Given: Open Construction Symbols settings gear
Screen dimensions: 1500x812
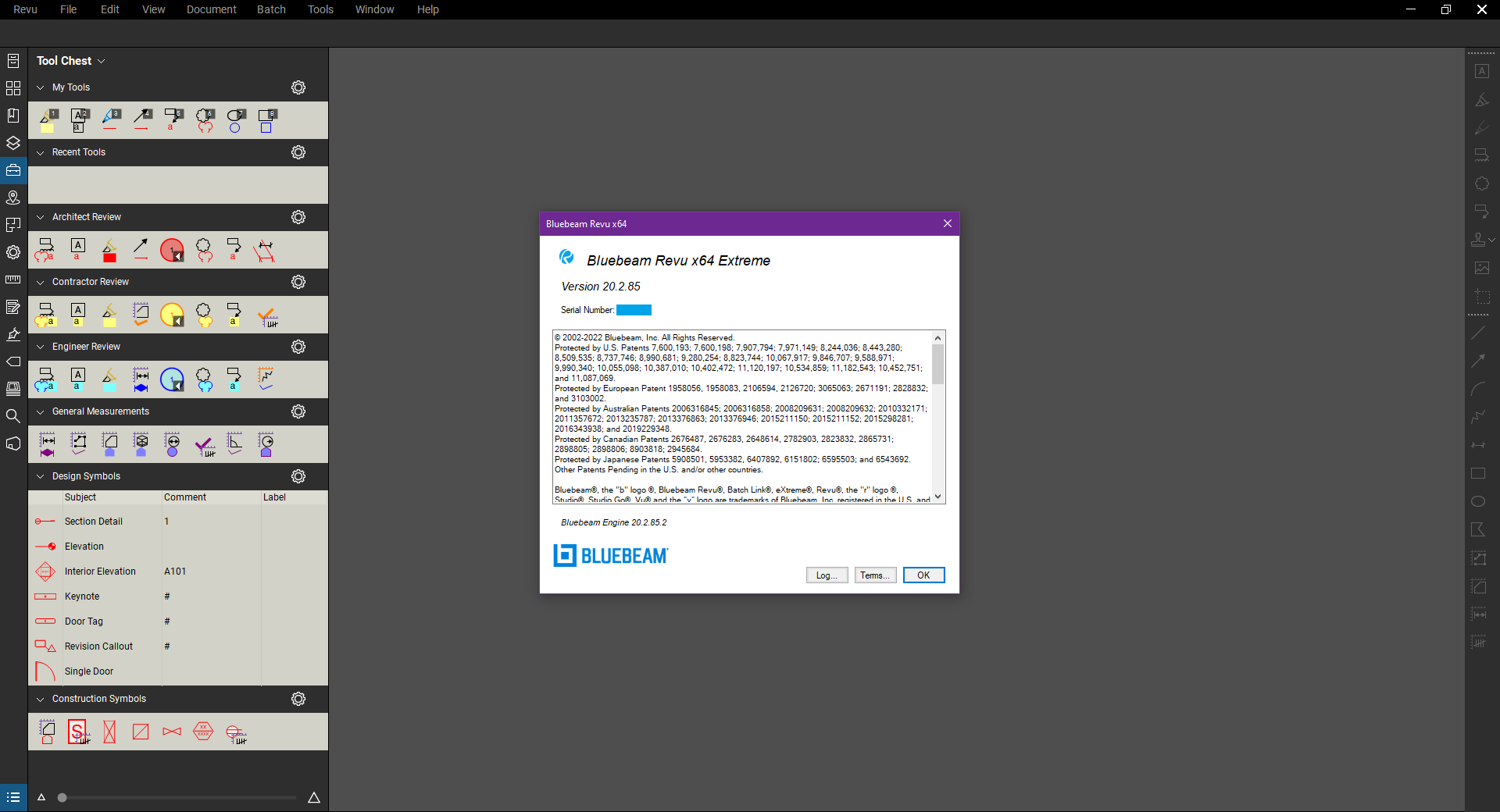Looking at the screenshot, I should pyautogui.click(x=298, y=699).
